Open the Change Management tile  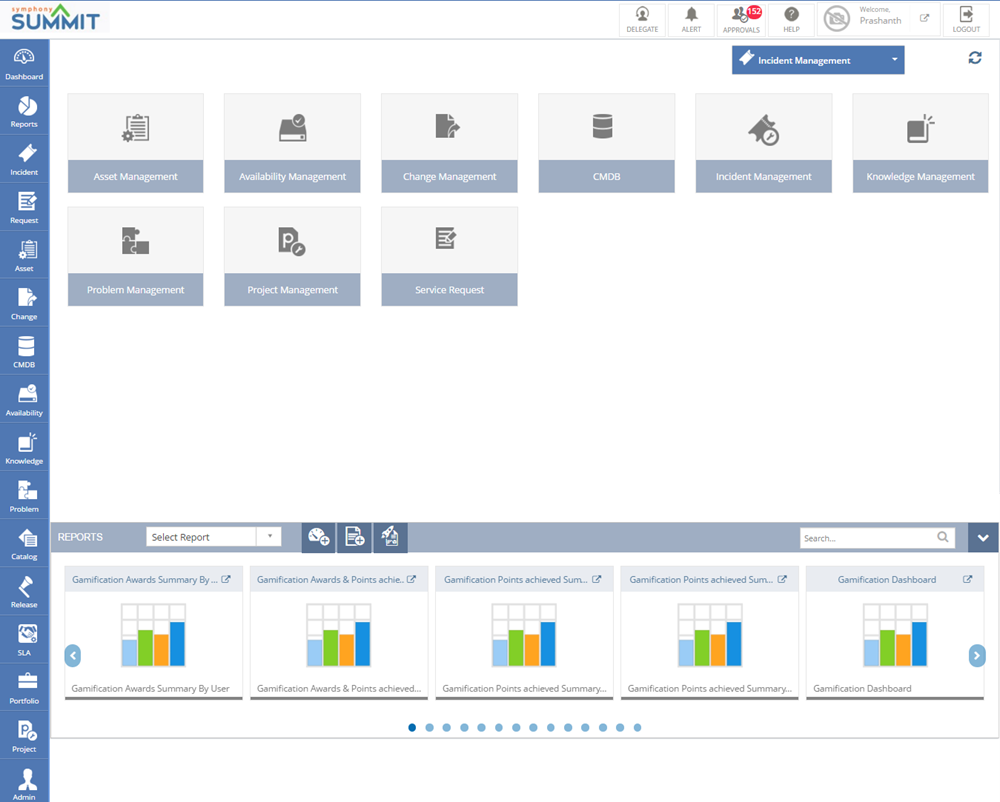point(450,143)
